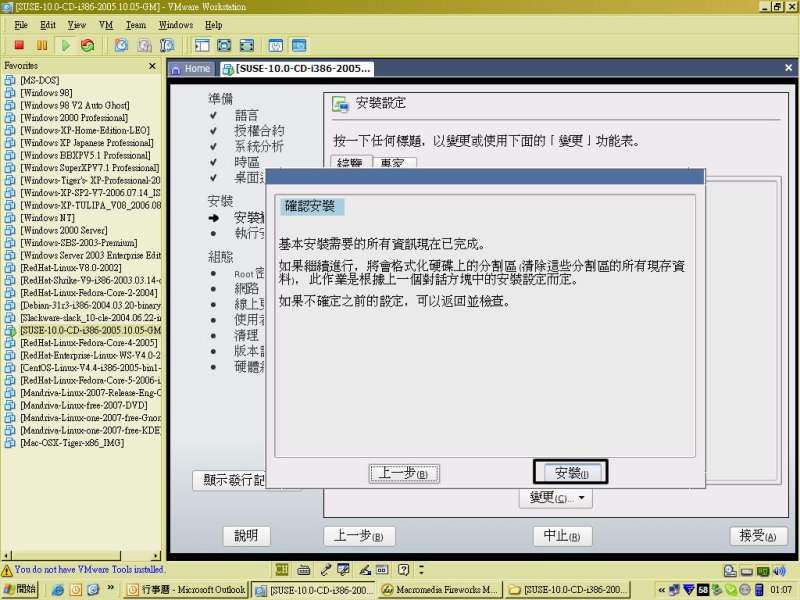The image size is (800, 600).
Task: Click the Take Snapshot toolbar icon
Action: [x=121, y=45]
